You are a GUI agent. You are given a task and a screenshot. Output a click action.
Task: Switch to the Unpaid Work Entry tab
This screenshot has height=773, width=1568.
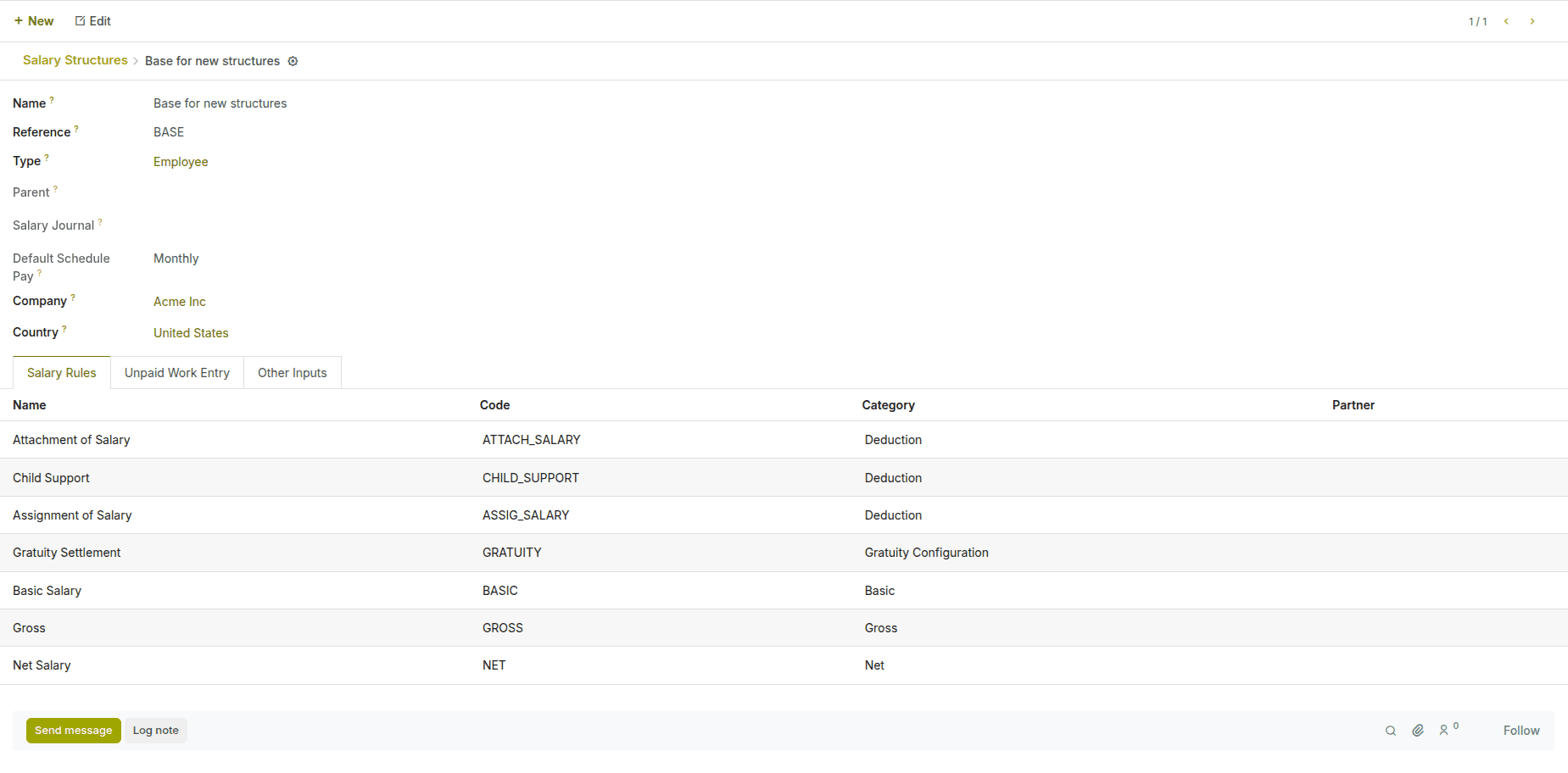tap(176, 372)
